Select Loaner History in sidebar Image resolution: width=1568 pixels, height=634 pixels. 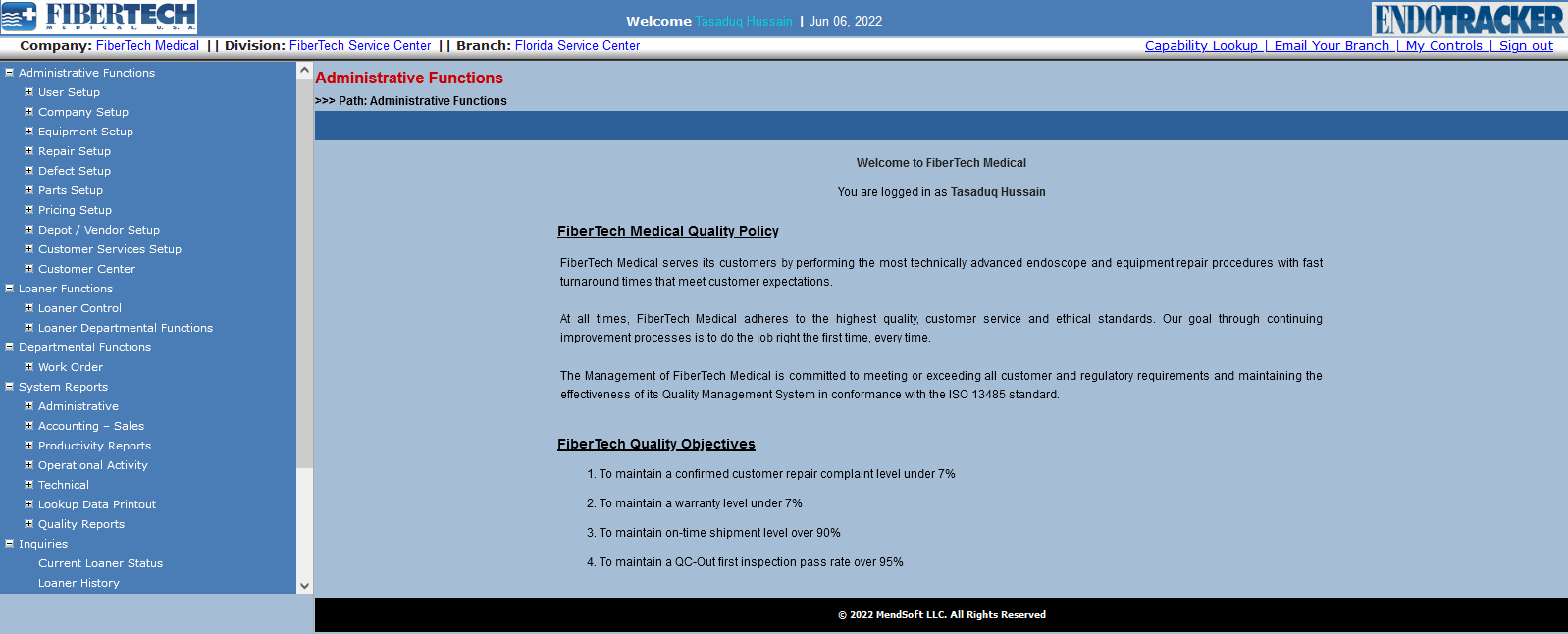pos(78,583)
